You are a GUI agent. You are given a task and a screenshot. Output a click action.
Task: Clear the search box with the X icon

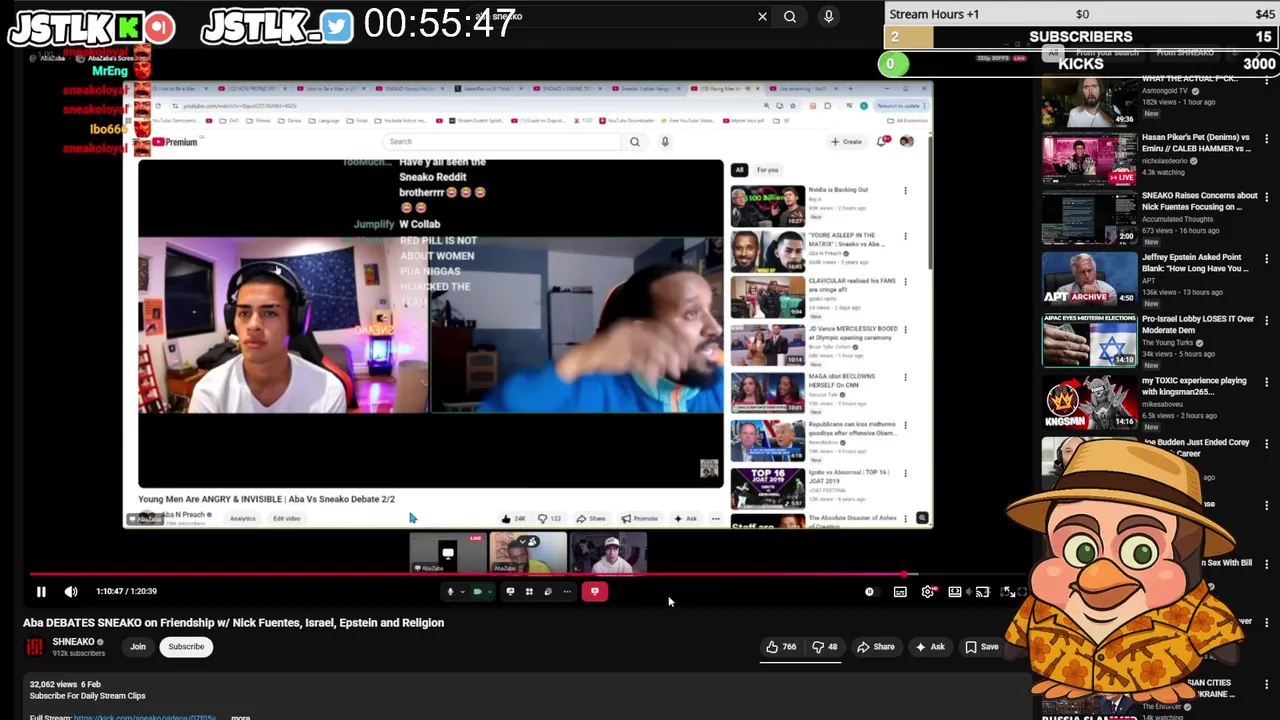[762, 16]
